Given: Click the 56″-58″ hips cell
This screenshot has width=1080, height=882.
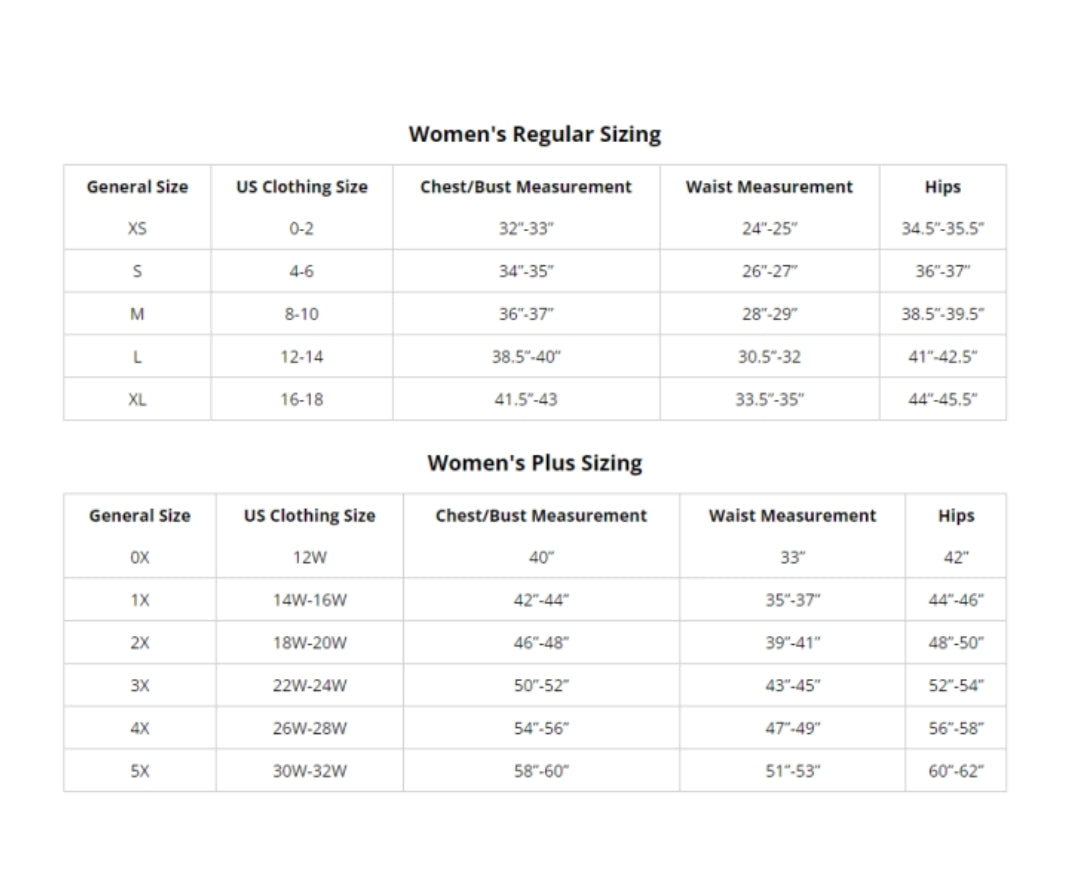Looking at the screenshot, I should coord(955,728).
